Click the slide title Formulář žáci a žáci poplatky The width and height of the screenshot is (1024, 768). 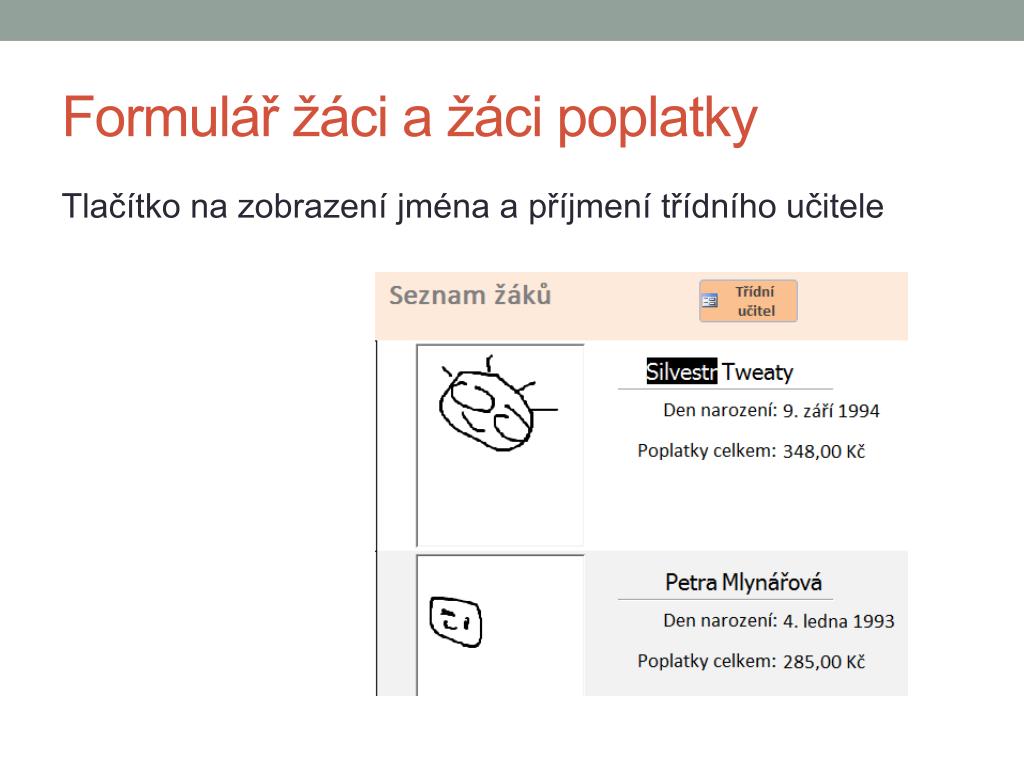click(x=409, y=118)
